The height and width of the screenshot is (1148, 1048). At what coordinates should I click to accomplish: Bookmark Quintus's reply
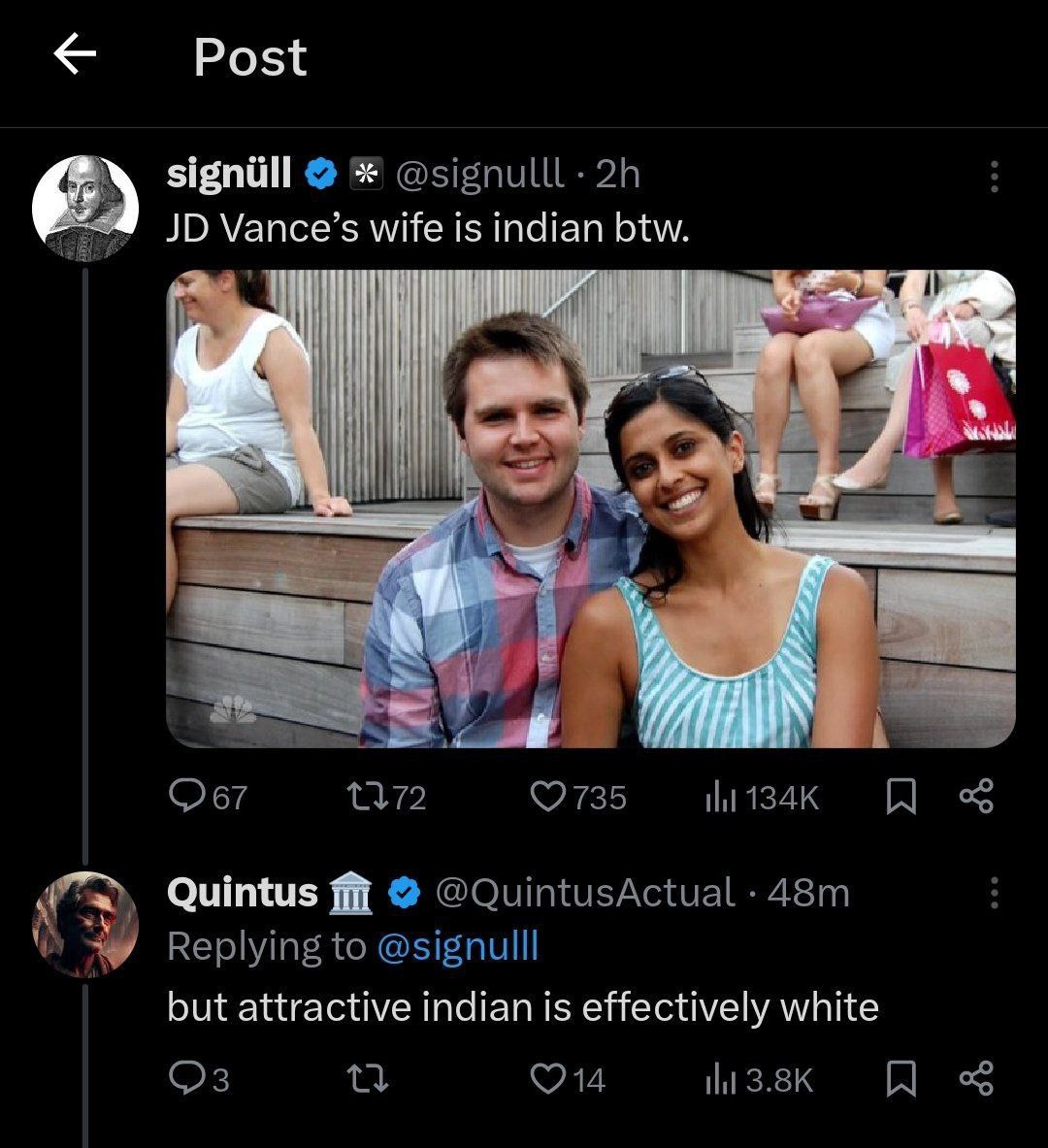[x=901, y=1079]
